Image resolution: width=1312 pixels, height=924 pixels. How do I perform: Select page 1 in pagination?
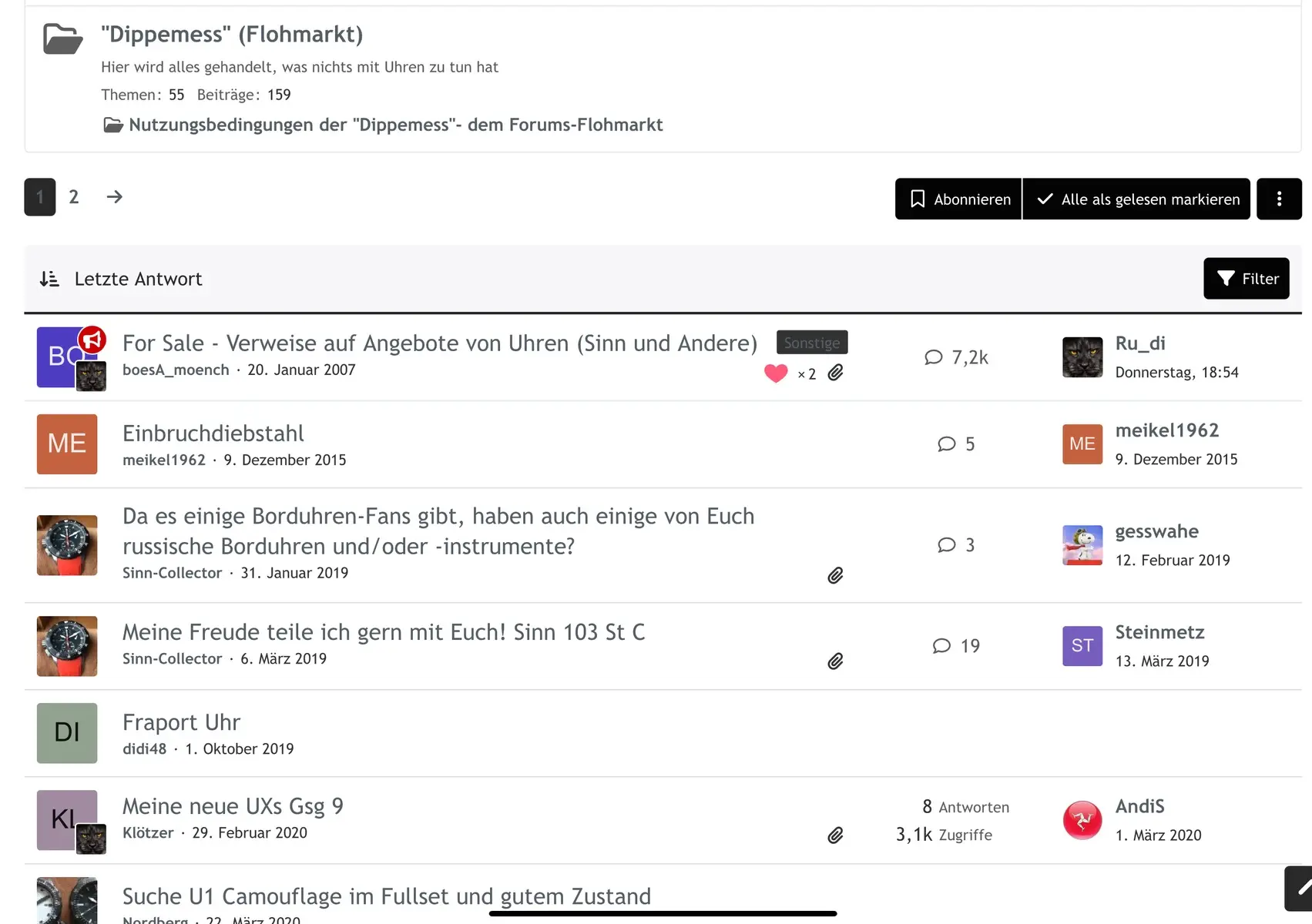[x=40, y=197]
